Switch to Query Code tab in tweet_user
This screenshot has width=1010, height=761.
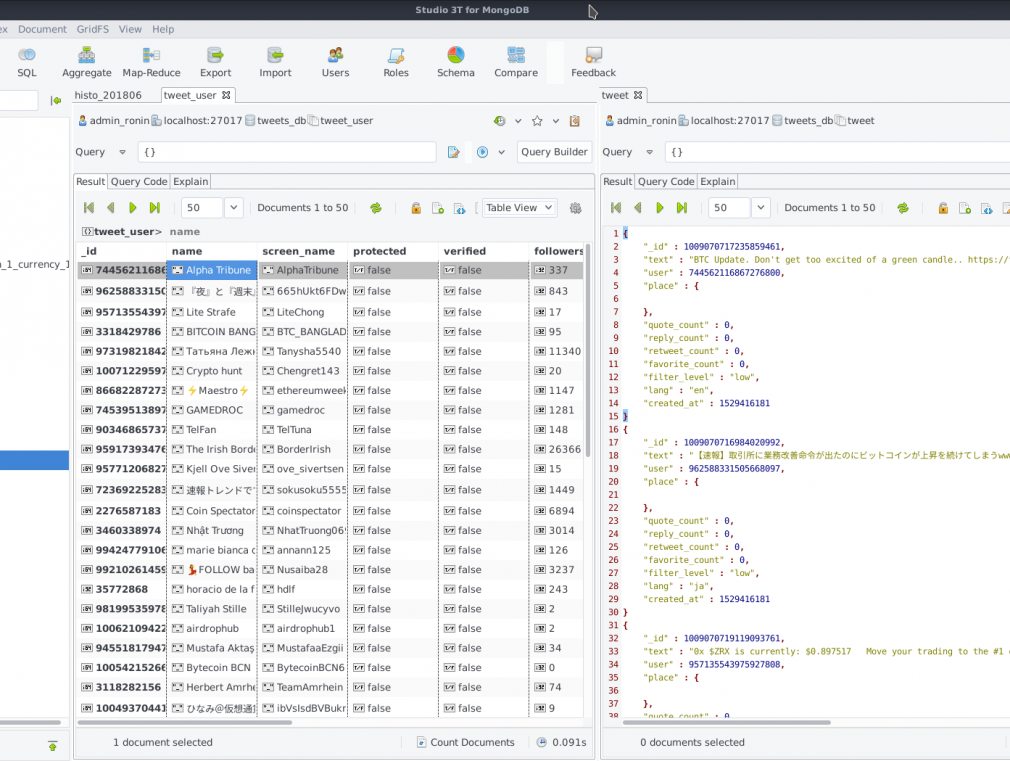point(139,182)
